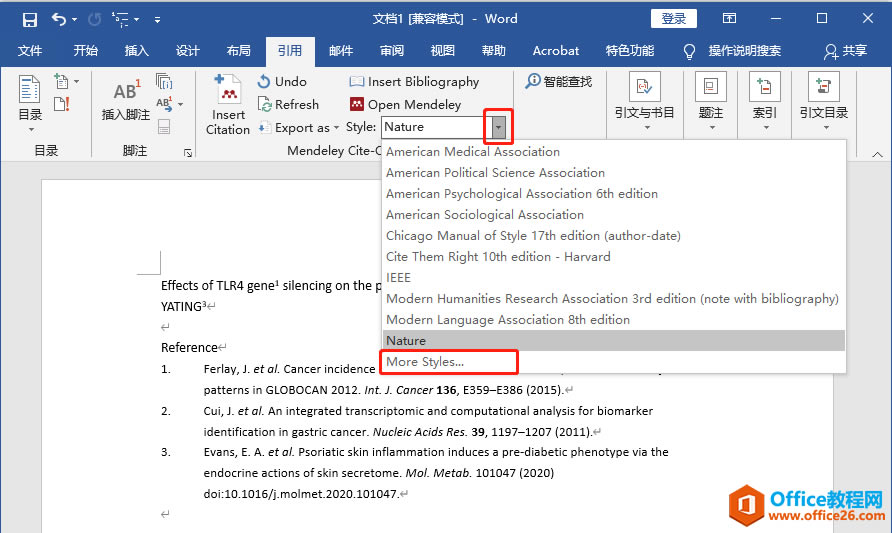Screen dimensions: 892x533
Task: Click the show notes icon
Action: point(164,126)
